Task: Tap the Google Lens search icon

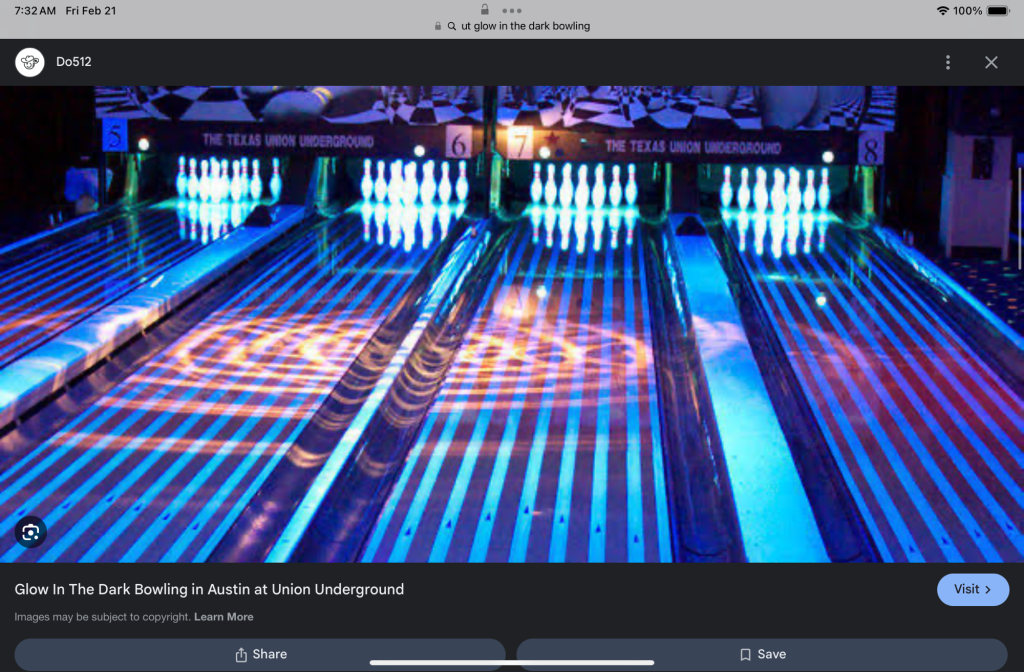Action: click(x=30, y=532)
